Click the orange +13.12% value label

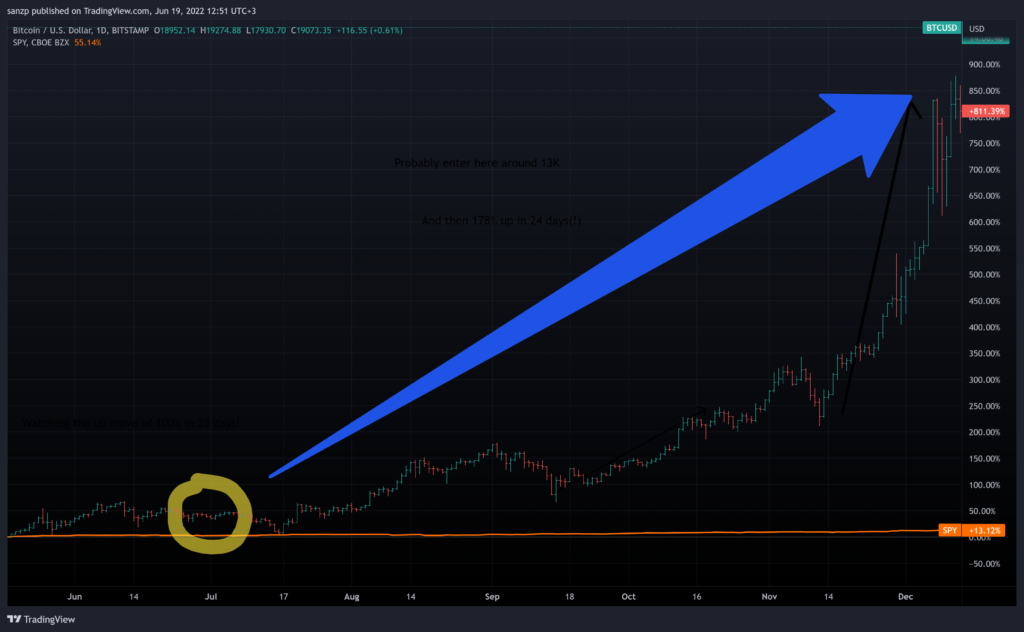pos(983,530)
